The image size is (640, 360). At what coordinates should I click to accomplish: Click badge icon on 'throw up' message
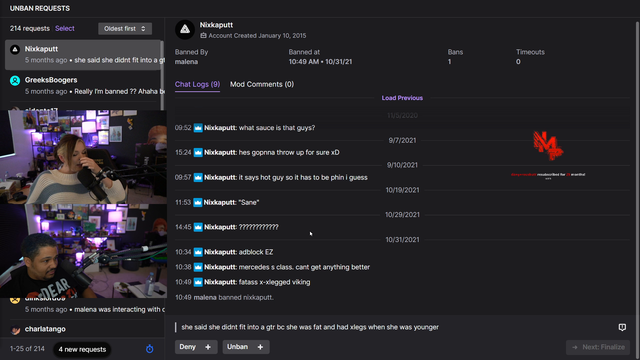(198, 153)
